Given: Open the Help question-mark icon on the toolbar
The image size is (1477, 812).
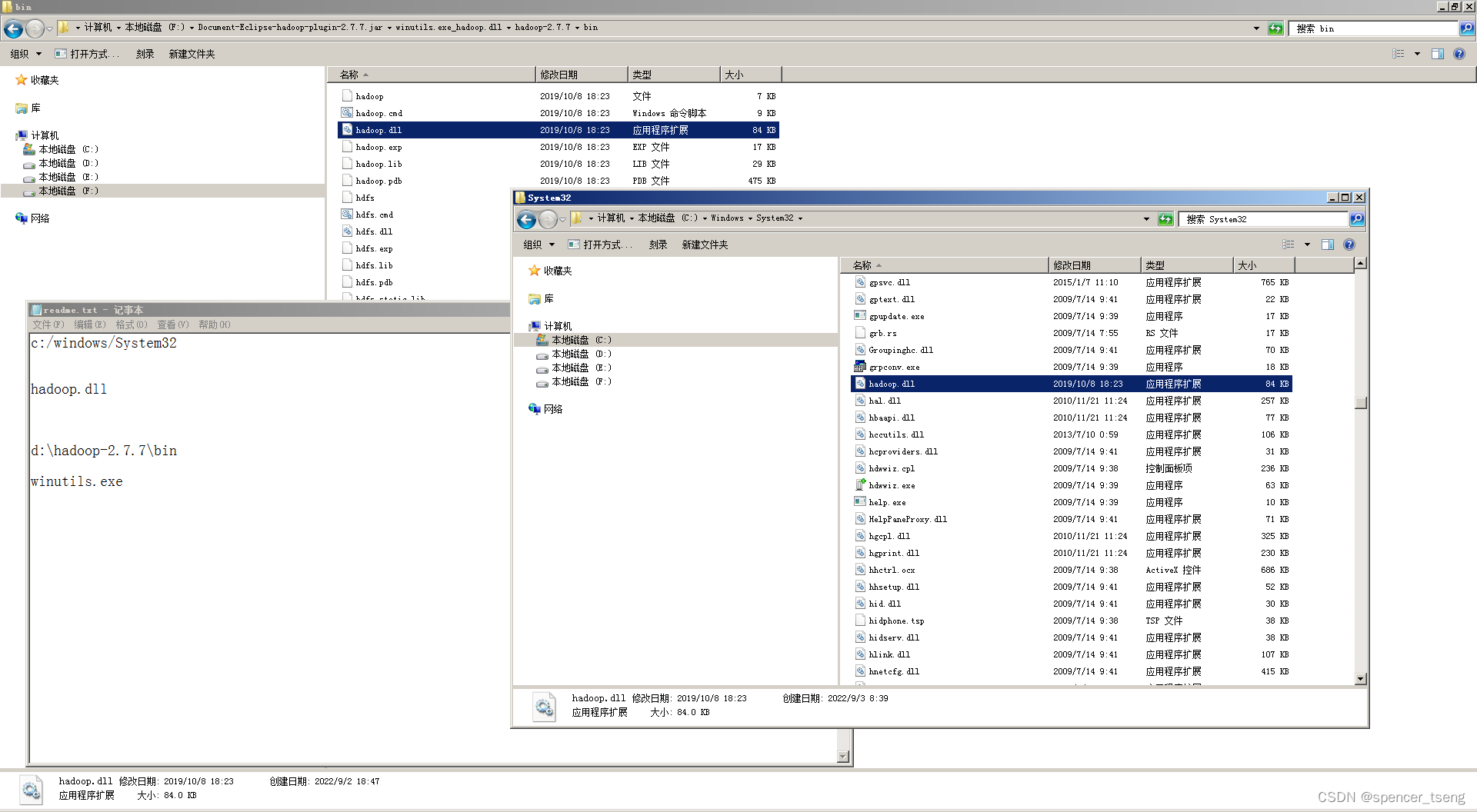Looking at the screenshot, I should click(x=1459, y=54).
